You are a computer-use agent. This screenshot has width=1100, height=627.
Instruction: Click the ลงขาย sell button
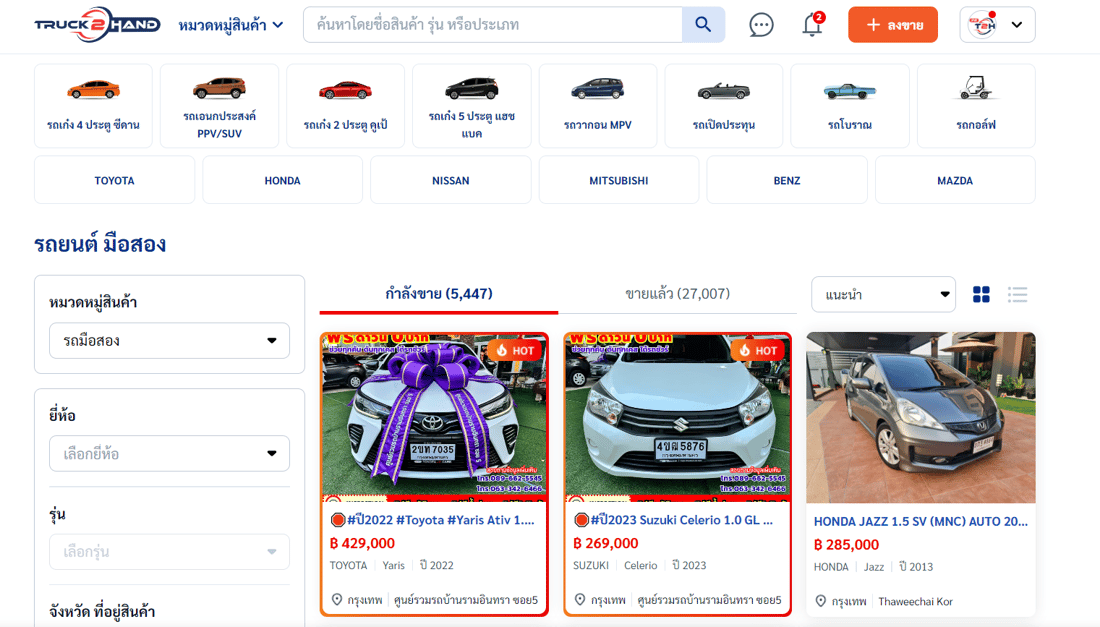(892, 25)
